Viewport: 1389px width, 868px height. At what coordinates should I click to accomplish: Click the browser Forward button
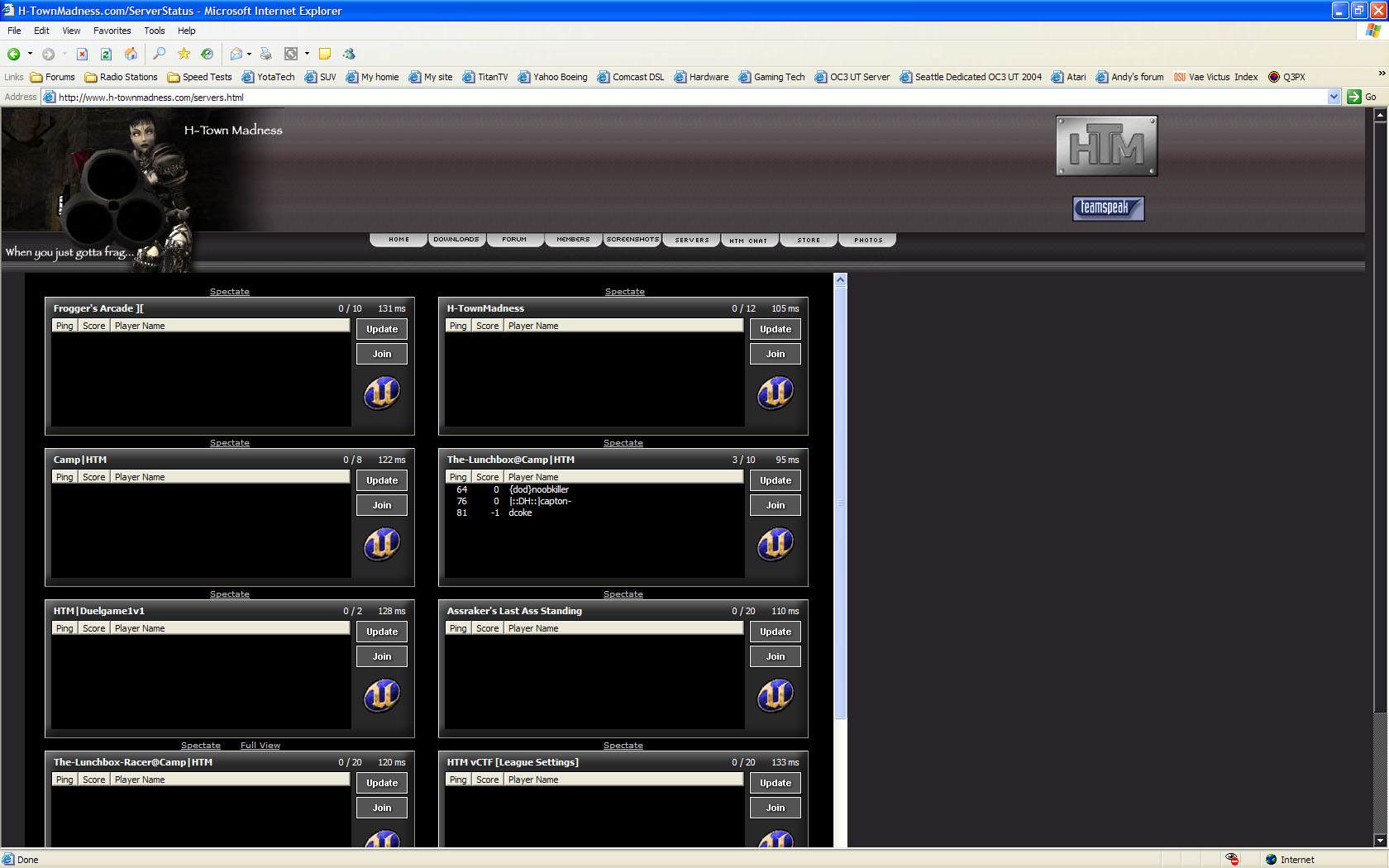(x=48, y=54)
